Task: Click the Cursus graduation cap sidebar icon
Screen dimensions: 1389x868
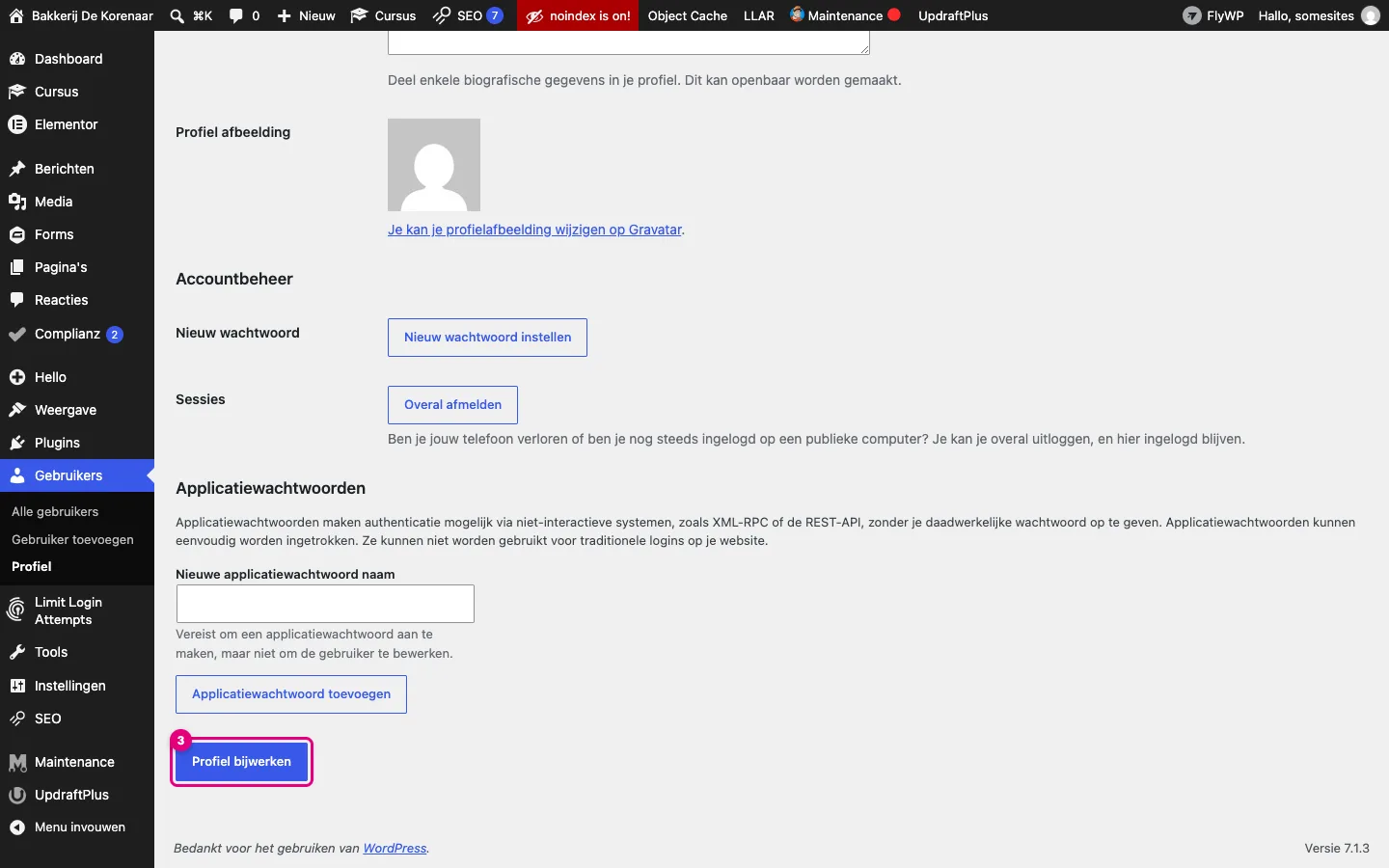Action: pyautogui.click(x=16, y=92)
